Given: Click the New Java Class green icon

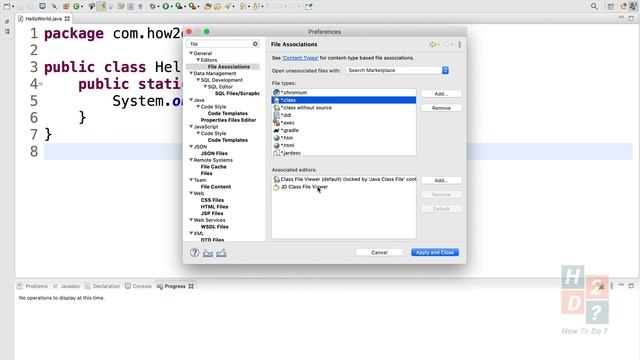Looking at the screenshot, I should (76, 6).
